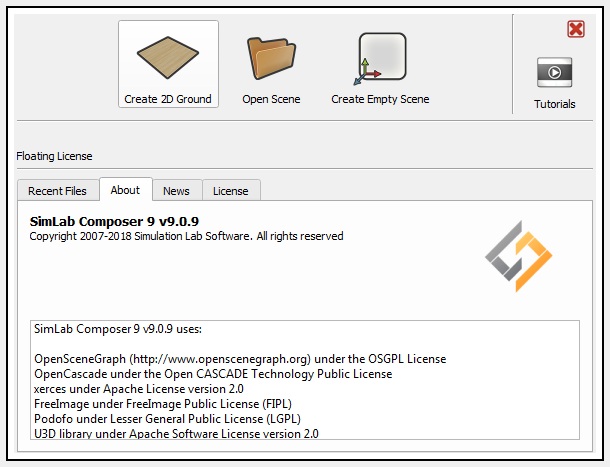The width and height of the screenshot is (610, 467).
Task: Open the Tutorials video icon
Action: coord(554,73)
